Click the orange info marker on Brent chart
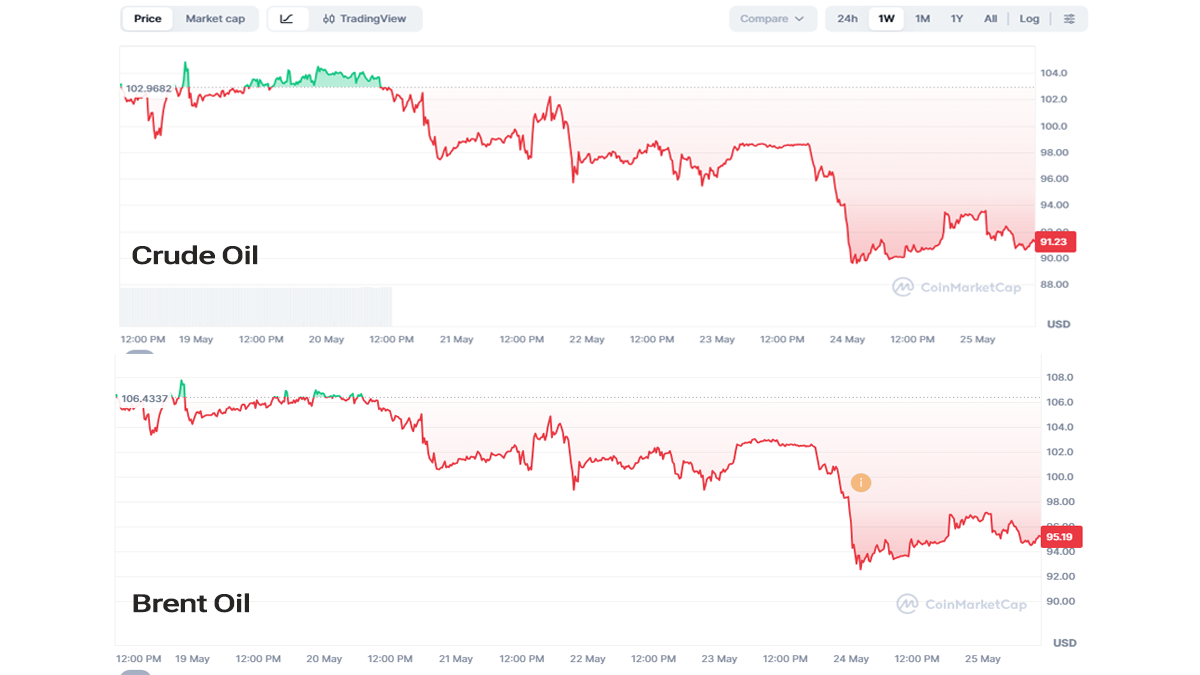The height and width of the screenshot is (675, 1200). [x=861, y=483]
